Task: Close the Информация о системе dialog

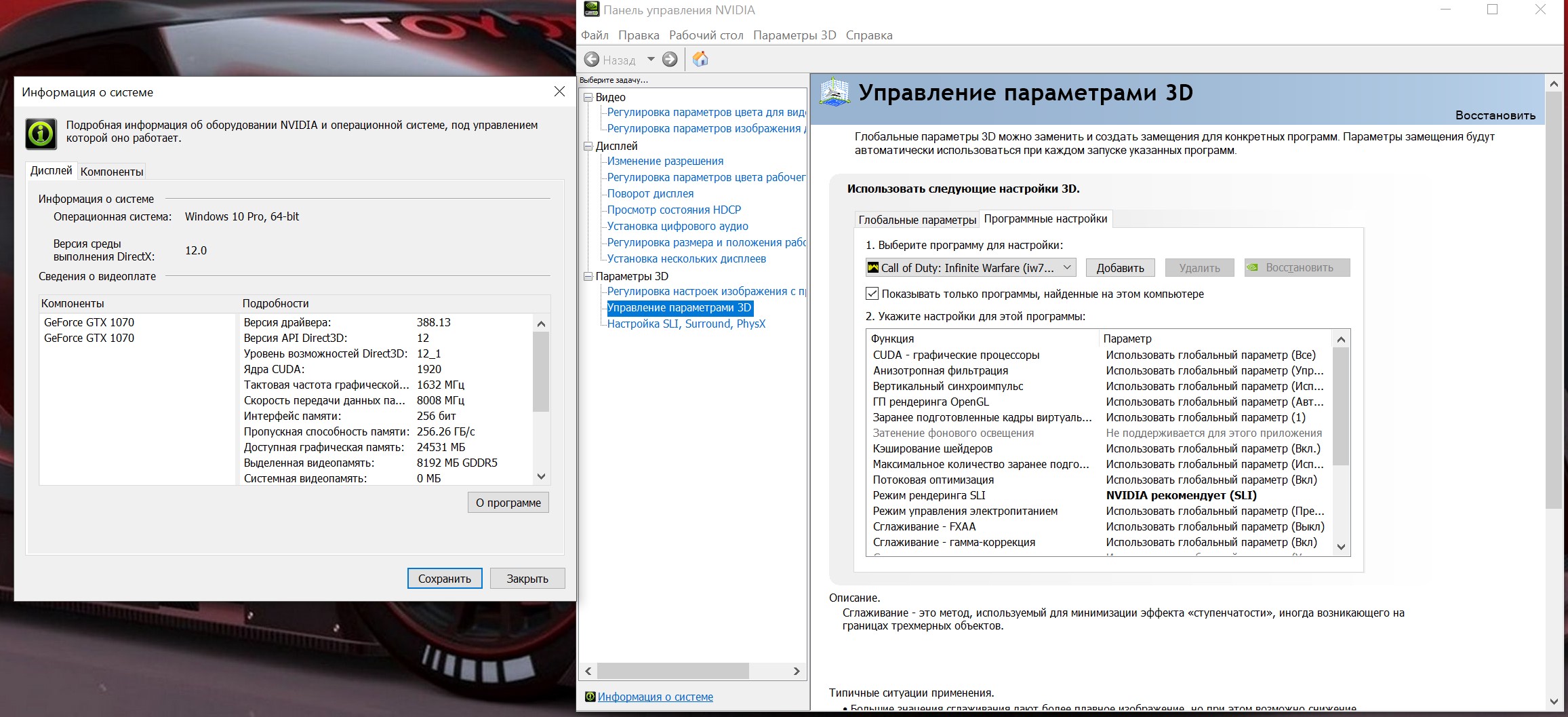Action: [x=559, y=92]
